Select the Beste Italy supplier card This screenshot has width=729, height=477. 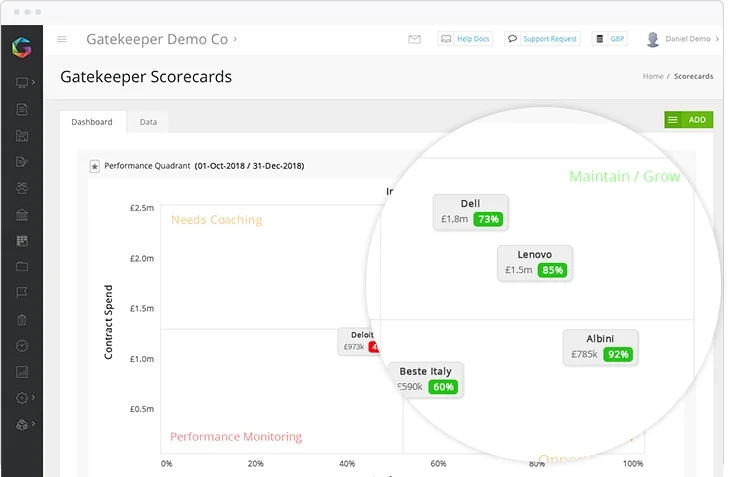click(x=426, y=380)
